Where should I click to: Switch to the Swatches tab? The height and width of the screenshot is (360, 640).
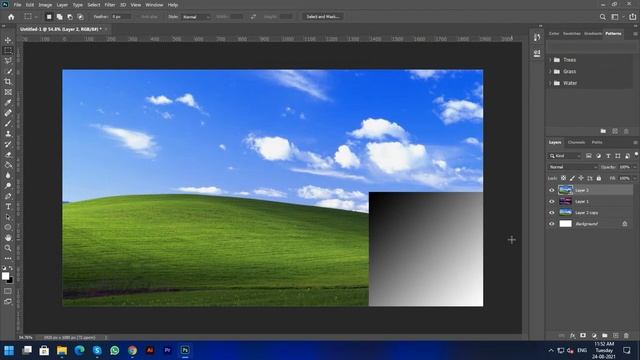(x=571, y=33)
